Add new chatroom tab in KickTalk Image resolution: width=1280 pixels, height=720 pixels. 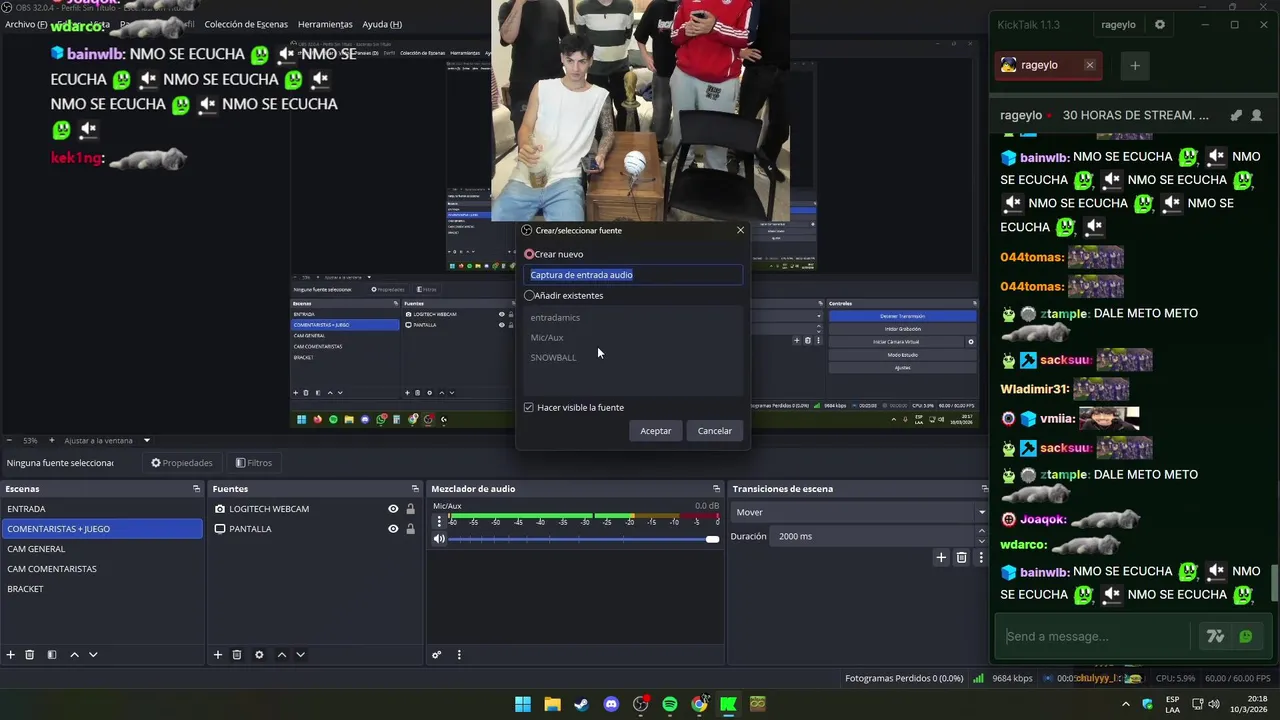coord(1135,66)
